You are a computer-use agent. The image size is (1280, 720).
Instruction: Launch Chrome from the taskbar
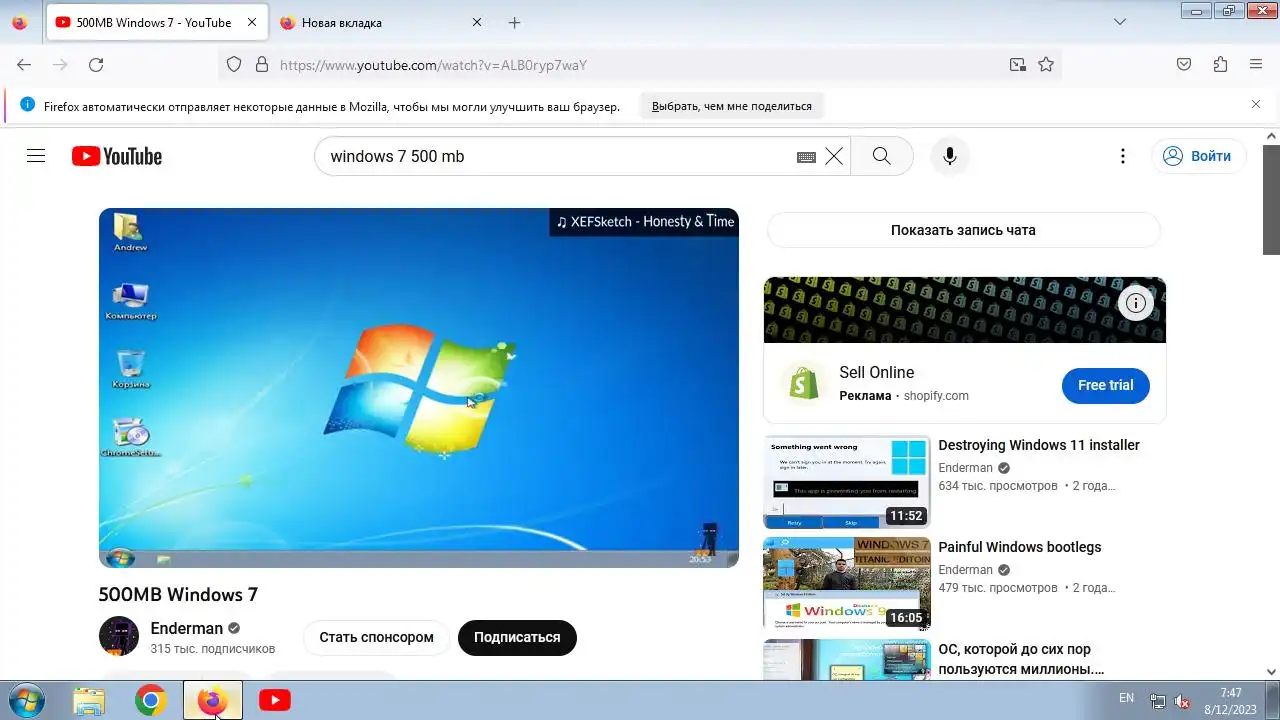point(151,700)
